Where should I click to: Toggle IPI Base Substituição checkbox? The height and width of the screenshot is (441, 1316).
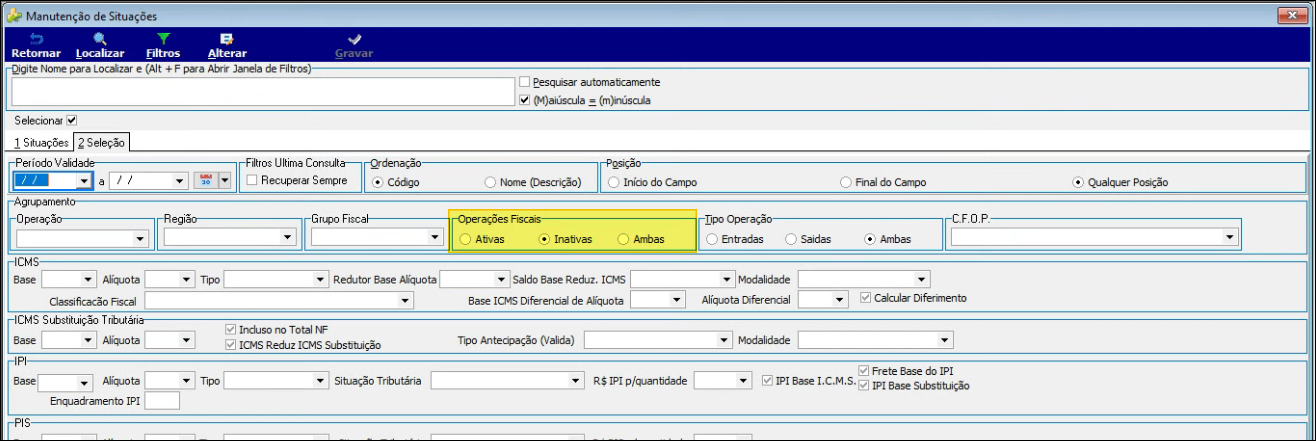pyautogui.click(x=864, y=385)
